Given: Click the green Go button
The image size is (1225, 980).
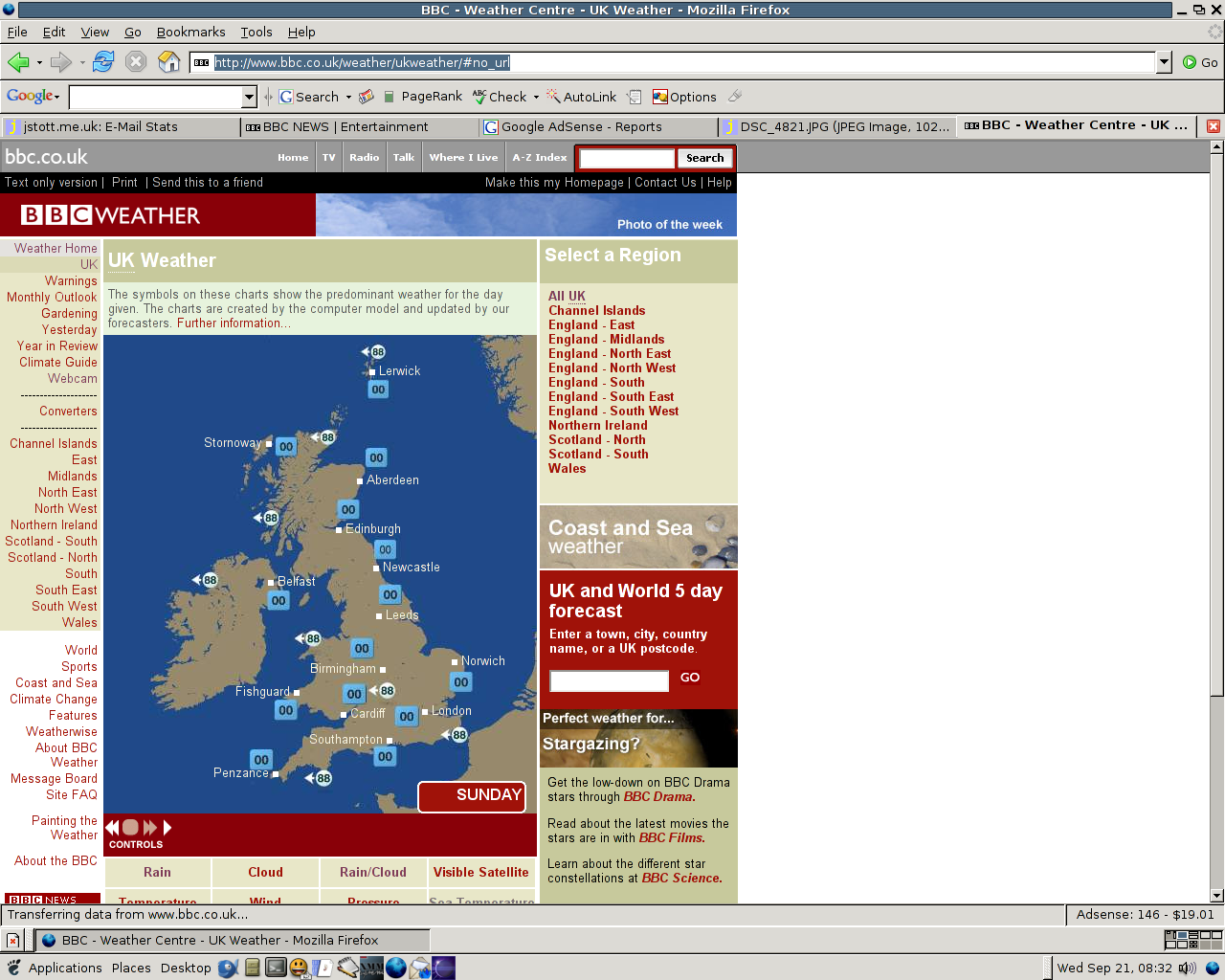Looking at the screenshot, I should [1200, 62].
